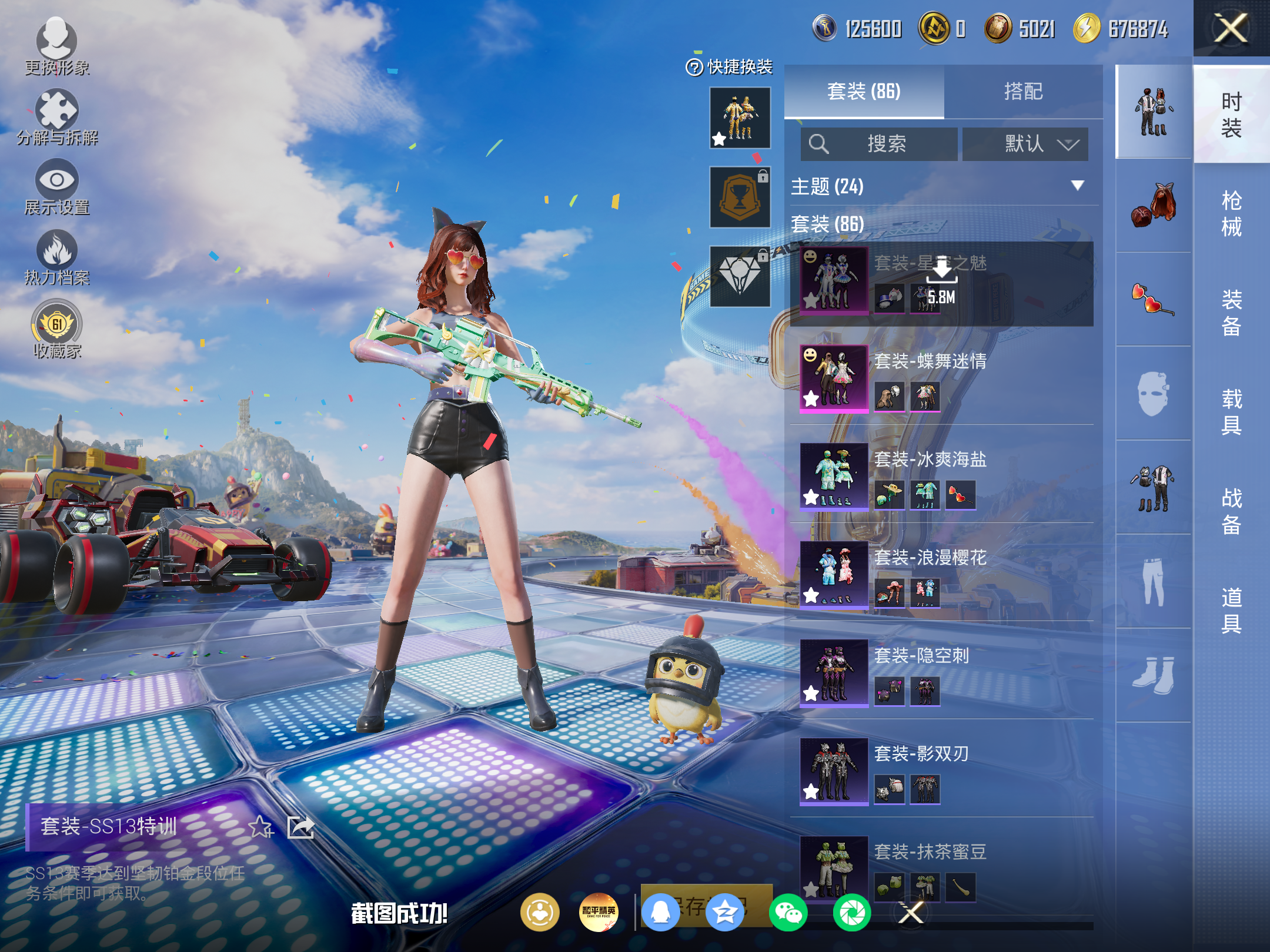
Task: Select the 套装-蝶舞迷情 outfit thumbnail
Action: click(x=834, y=378)
